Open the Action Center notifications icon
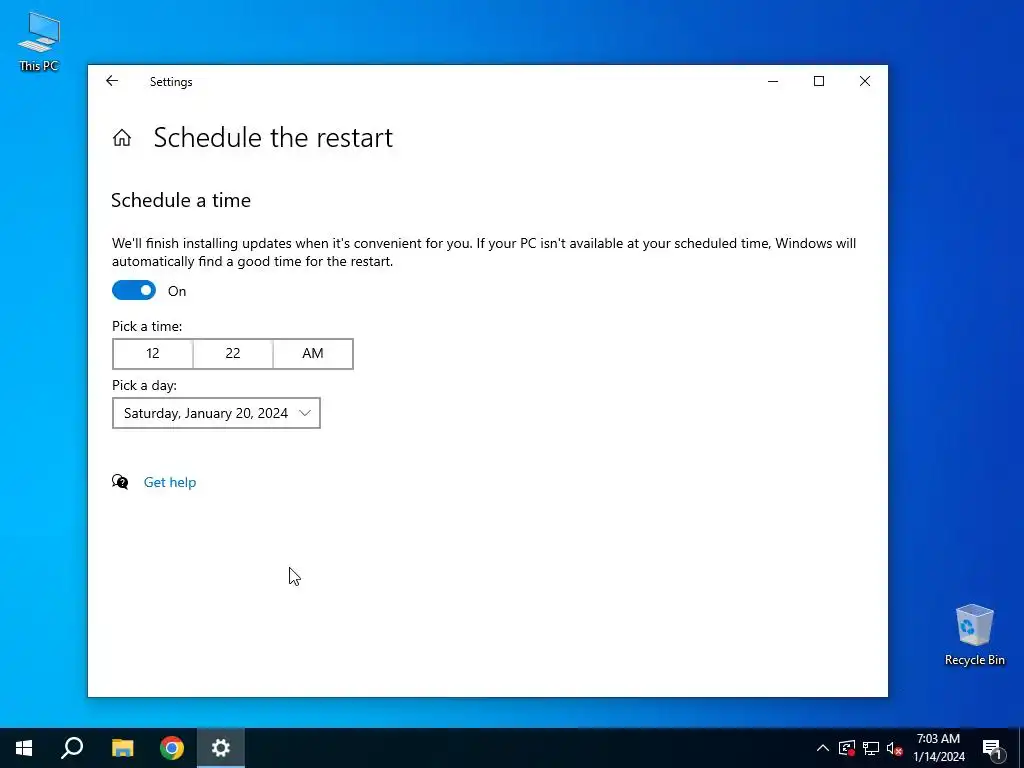Screen dimensions: 1024x768 click(992, 748)
